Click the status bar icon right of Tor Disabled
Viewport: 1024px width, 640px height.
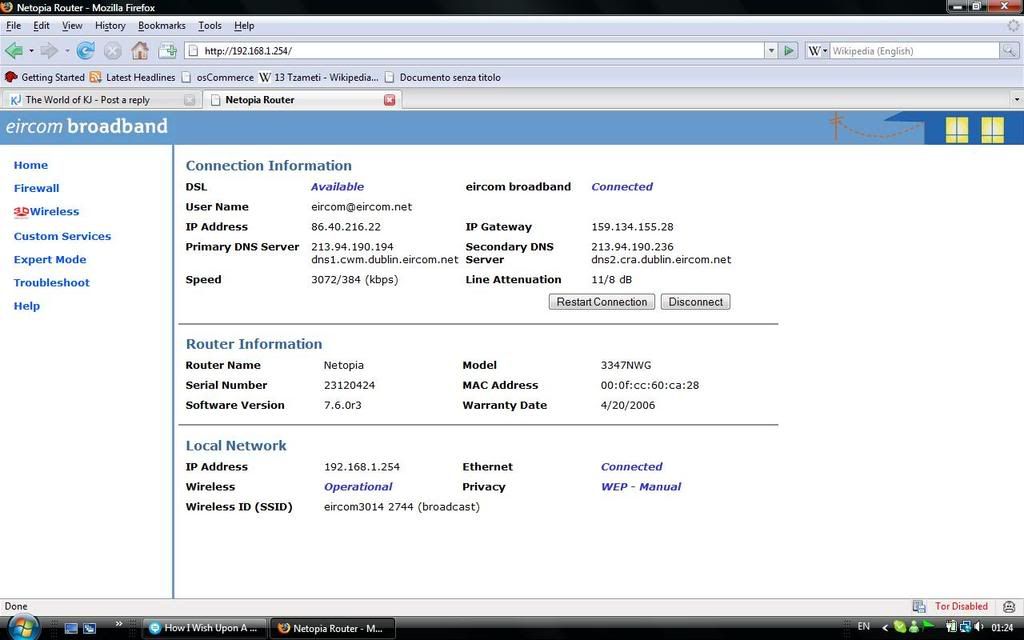pos(1010,606)
